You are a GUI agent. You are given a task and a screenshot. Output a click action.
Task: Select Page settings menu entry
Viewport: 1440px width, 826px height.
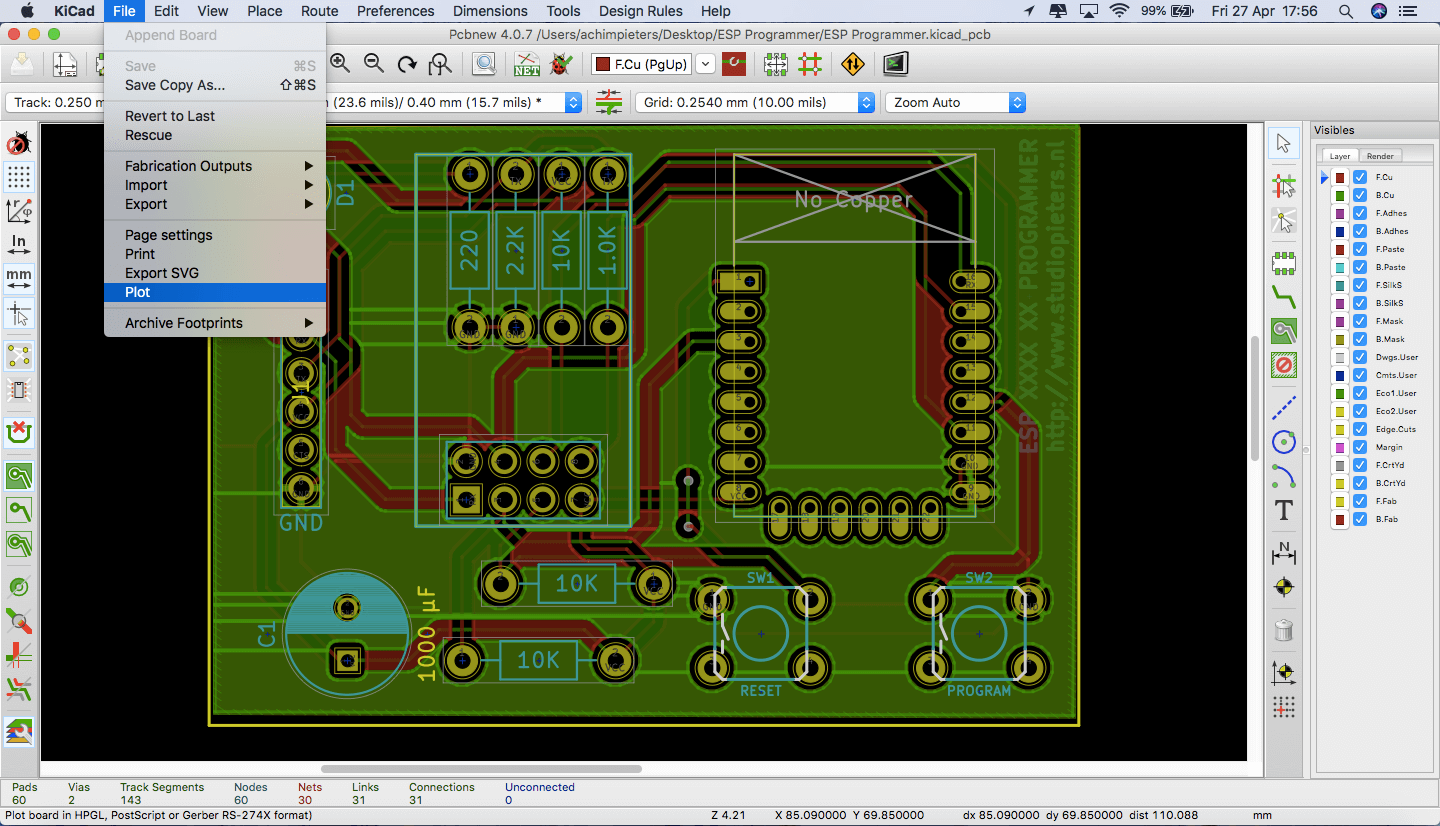point(215,235)
